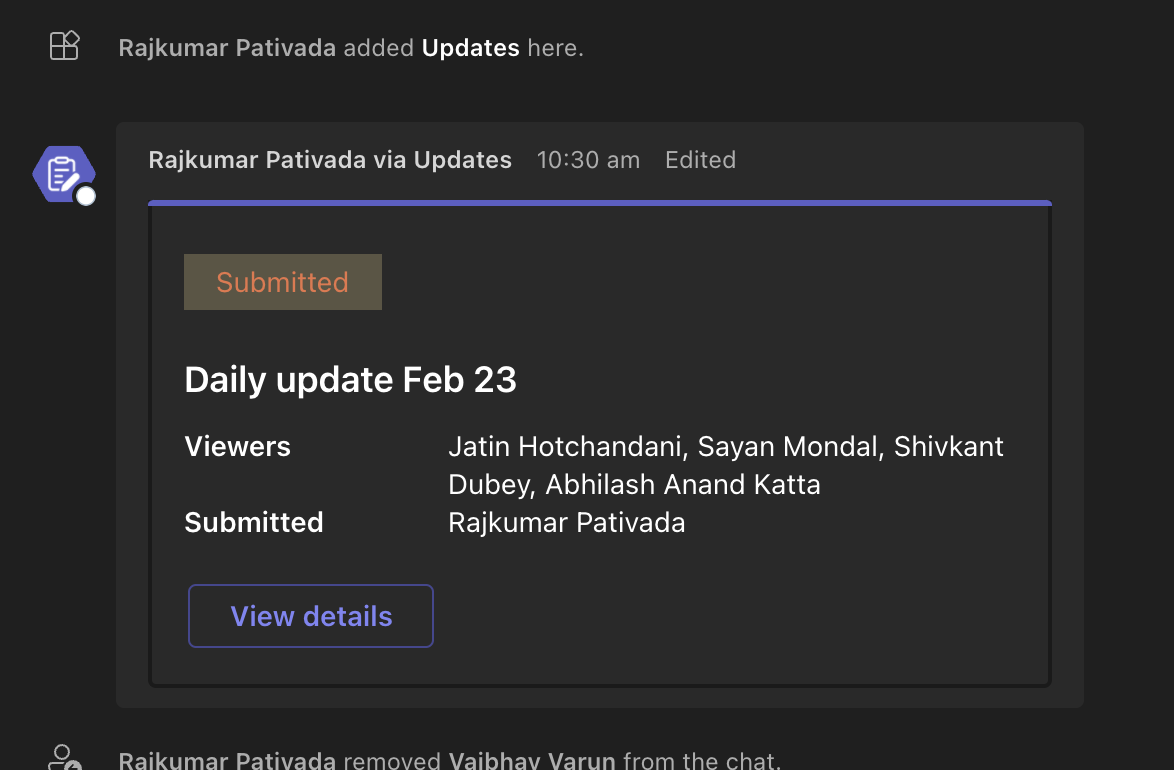
Task: Click Rajkumar Pativada in the added Updates notice
Action: (x=227, y=48)
